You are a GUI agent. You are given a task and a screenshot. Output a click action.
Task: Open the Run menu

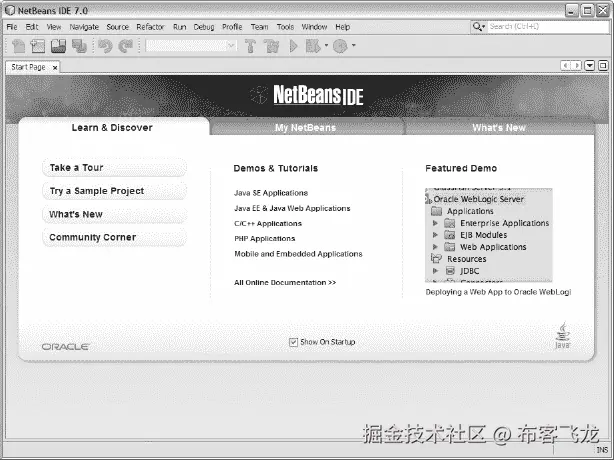(180, 27)
